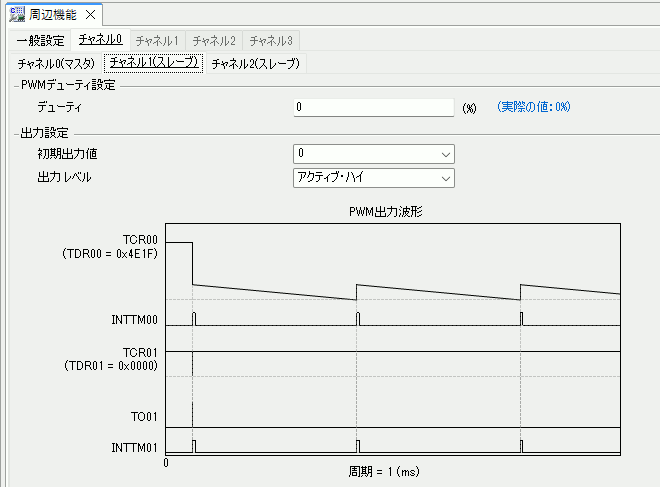Open the チャネル1(スレーブ) sub-tab
This screenshot has height=487, width=660.
pyautogui.click(x=154, y=63)
